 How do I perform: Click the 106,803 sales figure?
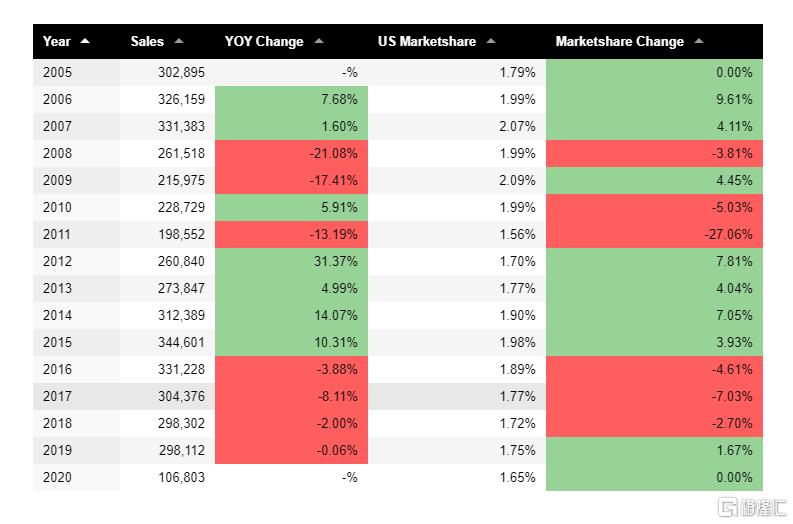coord(181,477)
